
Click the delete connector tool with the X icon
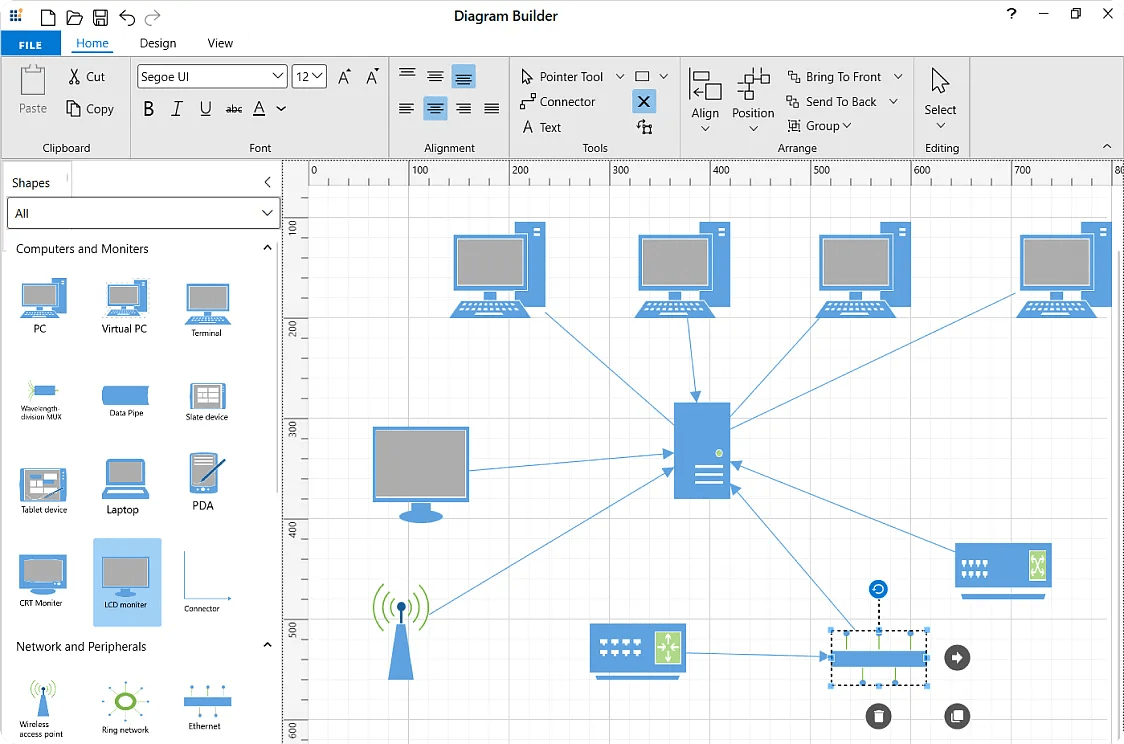[643, 101]
